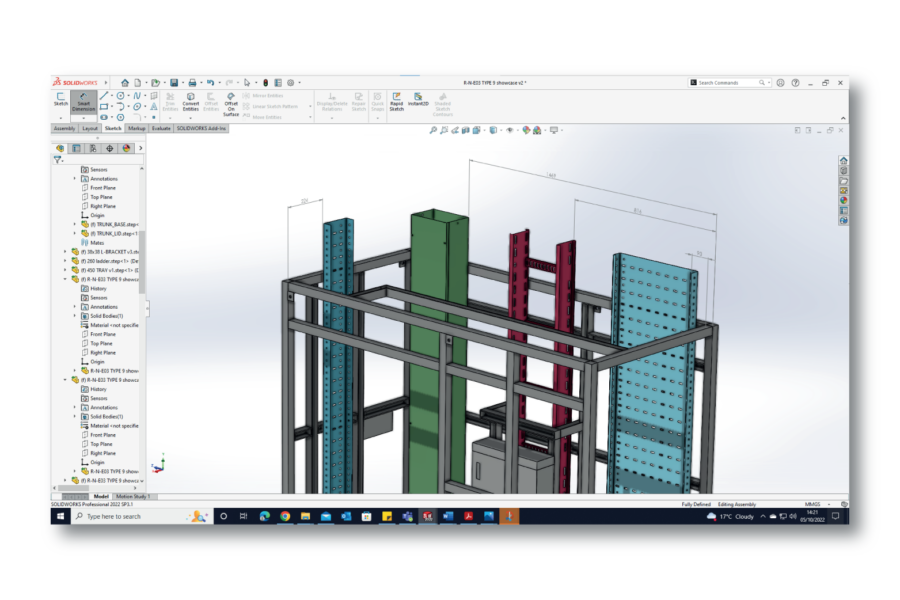
Task: Open the DisplayManager color ball tab
Action: tap(126, 148)
